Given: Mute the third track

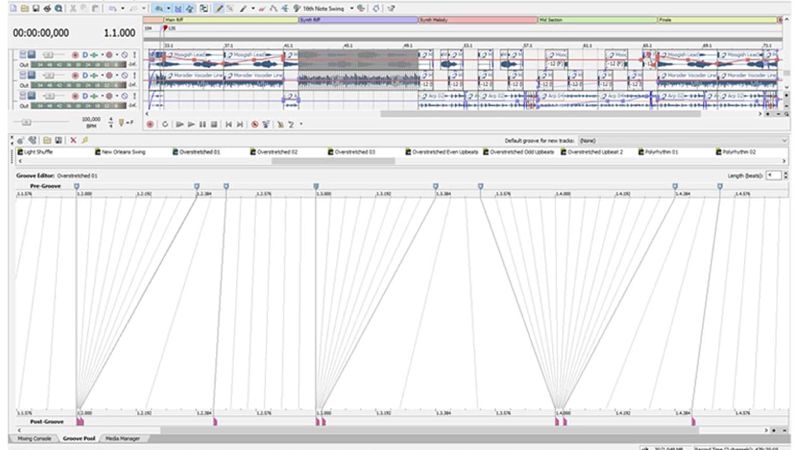Looking at the screenshot, I should click(x=124, y=96).
